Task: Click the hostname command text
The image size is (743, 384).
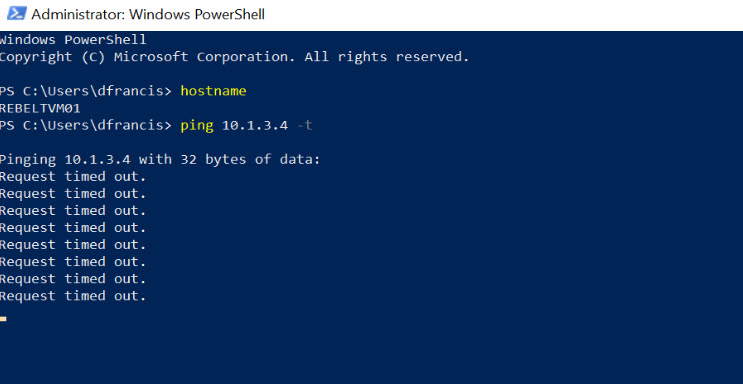Action: click(213, 91)
